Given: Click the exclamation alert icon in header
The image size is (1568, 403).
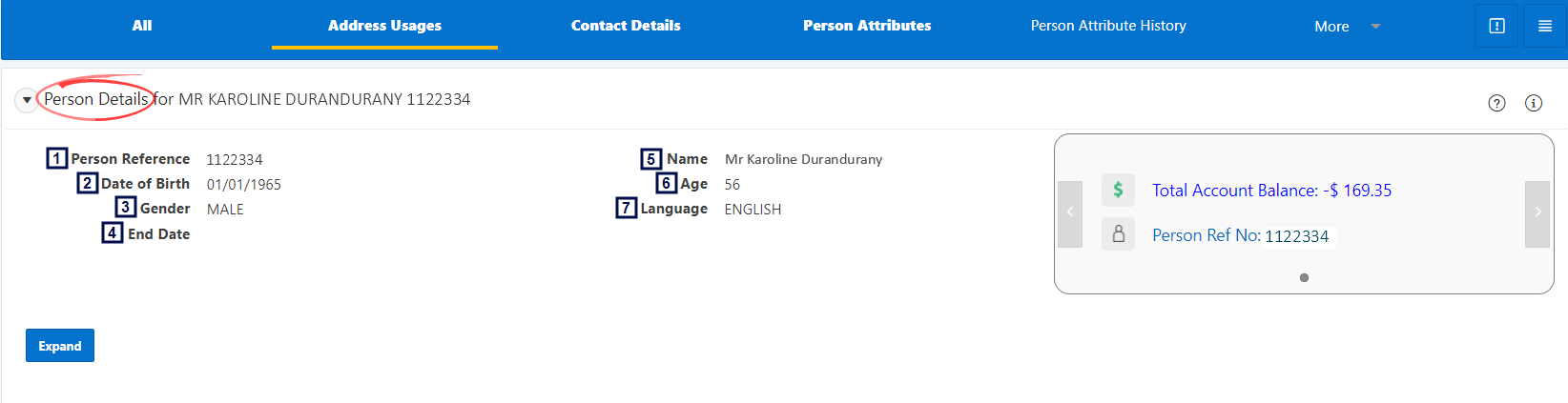Looking at the screenshot, I should [x=1496, y=26].
